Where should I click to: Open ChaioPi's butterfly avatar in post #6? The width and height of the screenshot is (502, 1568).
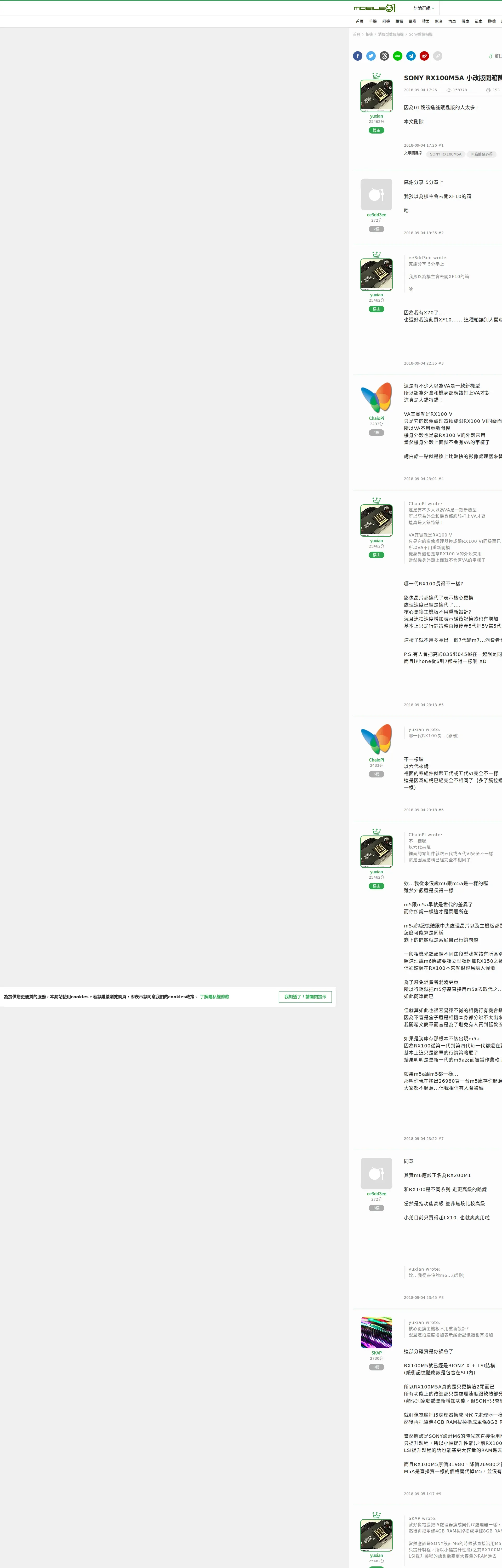[376, 740]
